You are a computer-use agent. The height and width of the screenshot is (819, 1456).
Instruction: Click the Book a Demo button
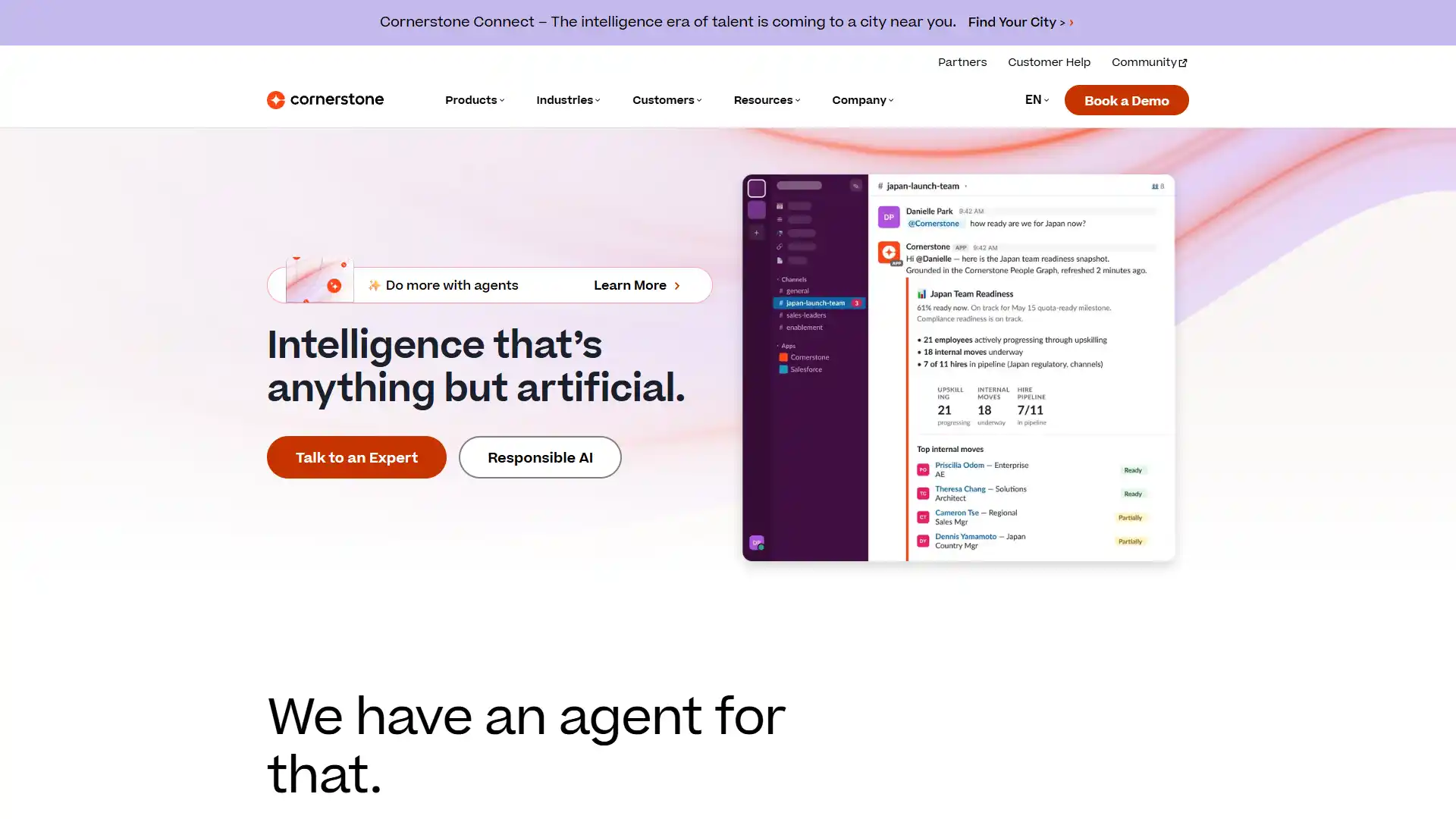pos(1126,100)
